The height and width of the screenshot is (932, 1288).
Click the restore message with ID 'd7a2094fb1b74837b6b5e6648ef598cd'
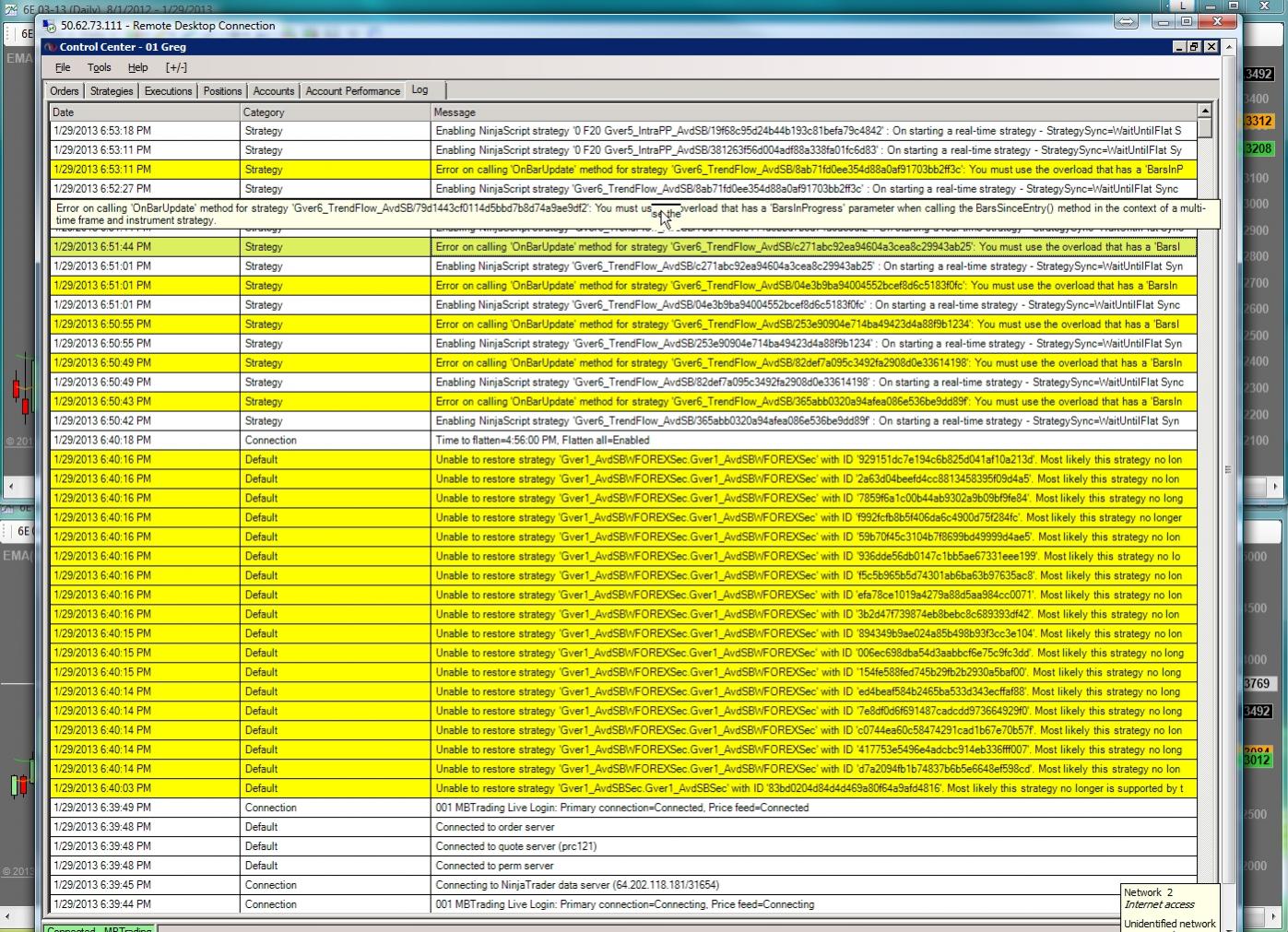pos(814,770)
